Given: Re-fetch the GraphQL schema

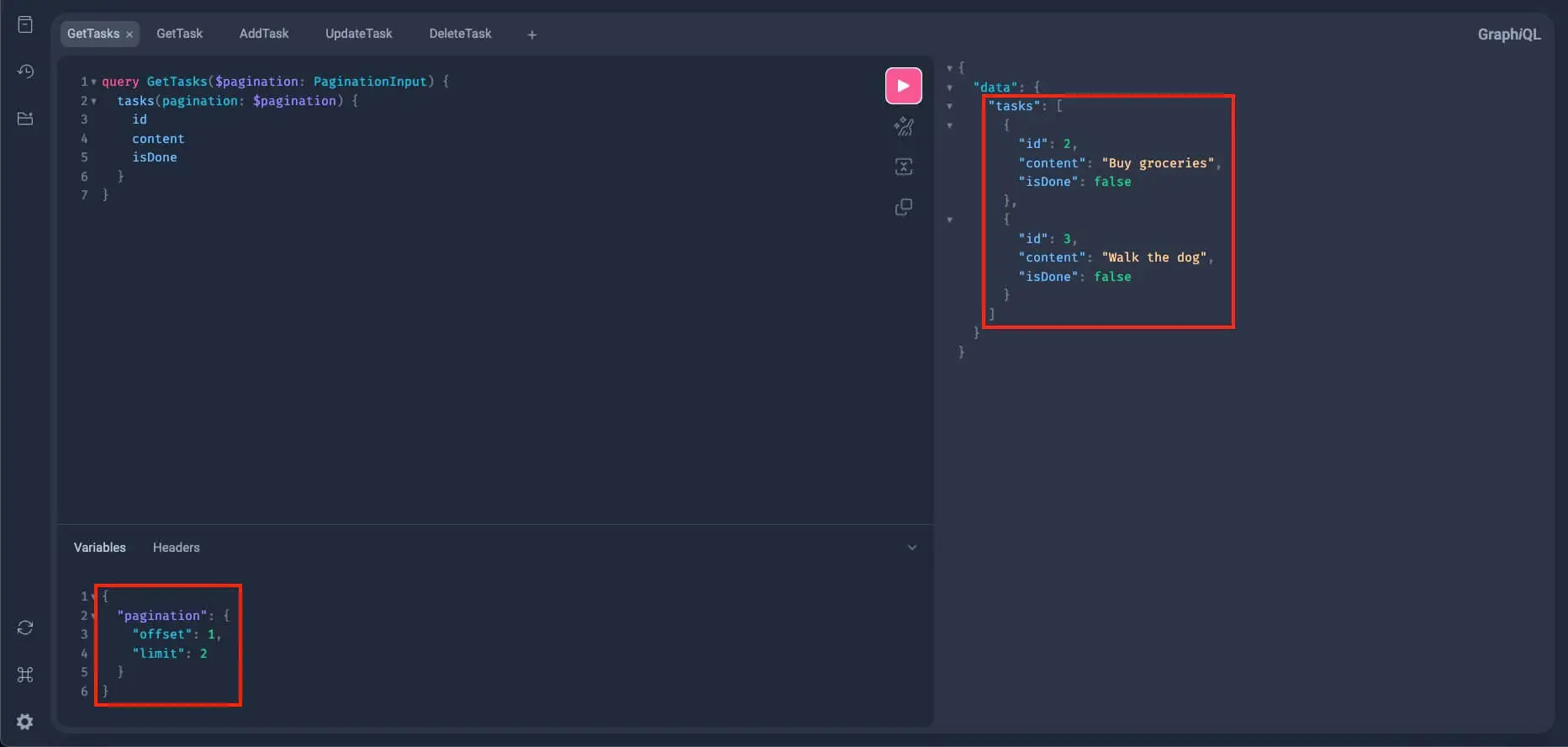Looking at the screenshot, I should pos(25,628).
